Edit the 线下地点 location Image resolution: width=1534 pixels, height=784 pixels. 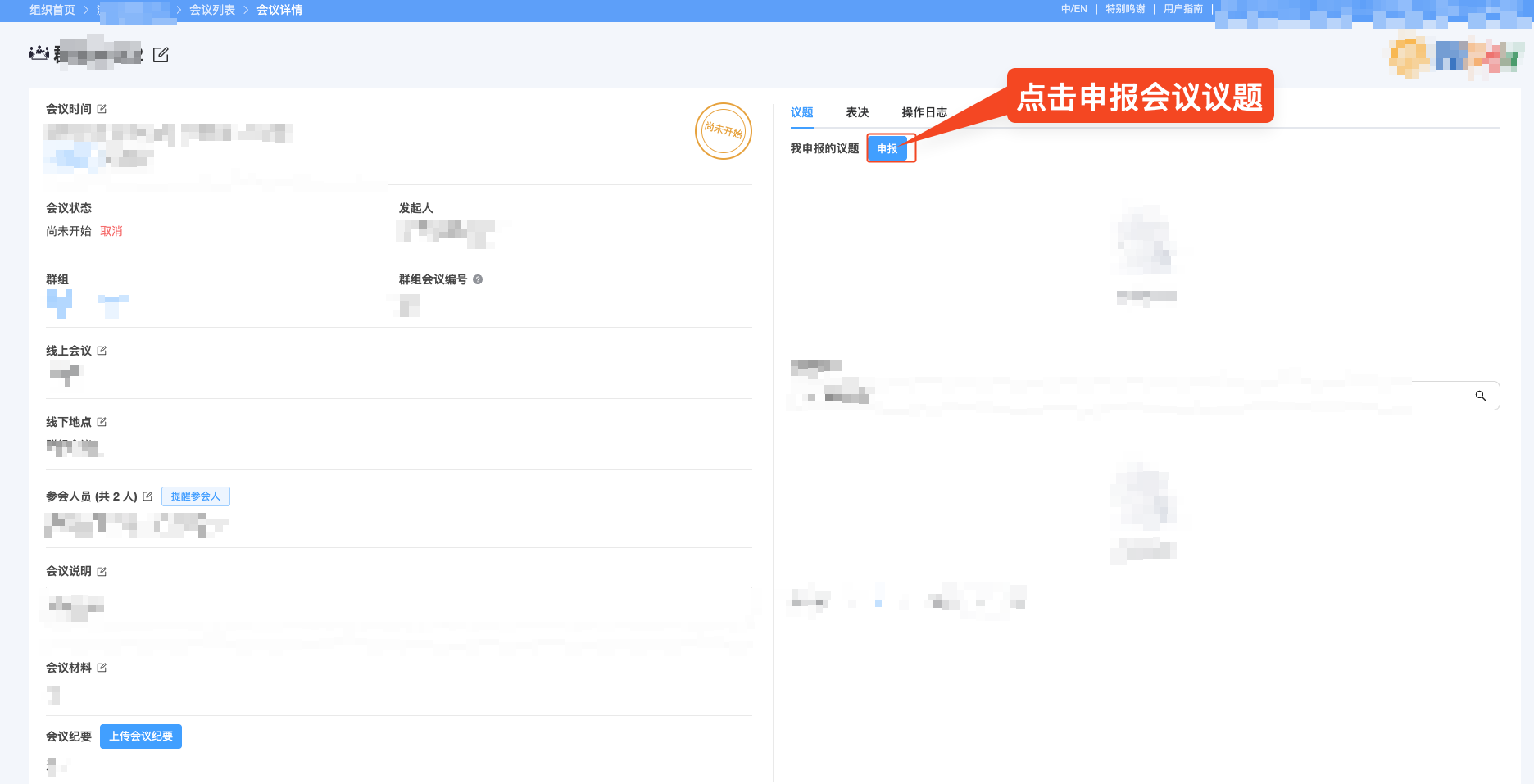pos(102,422)
